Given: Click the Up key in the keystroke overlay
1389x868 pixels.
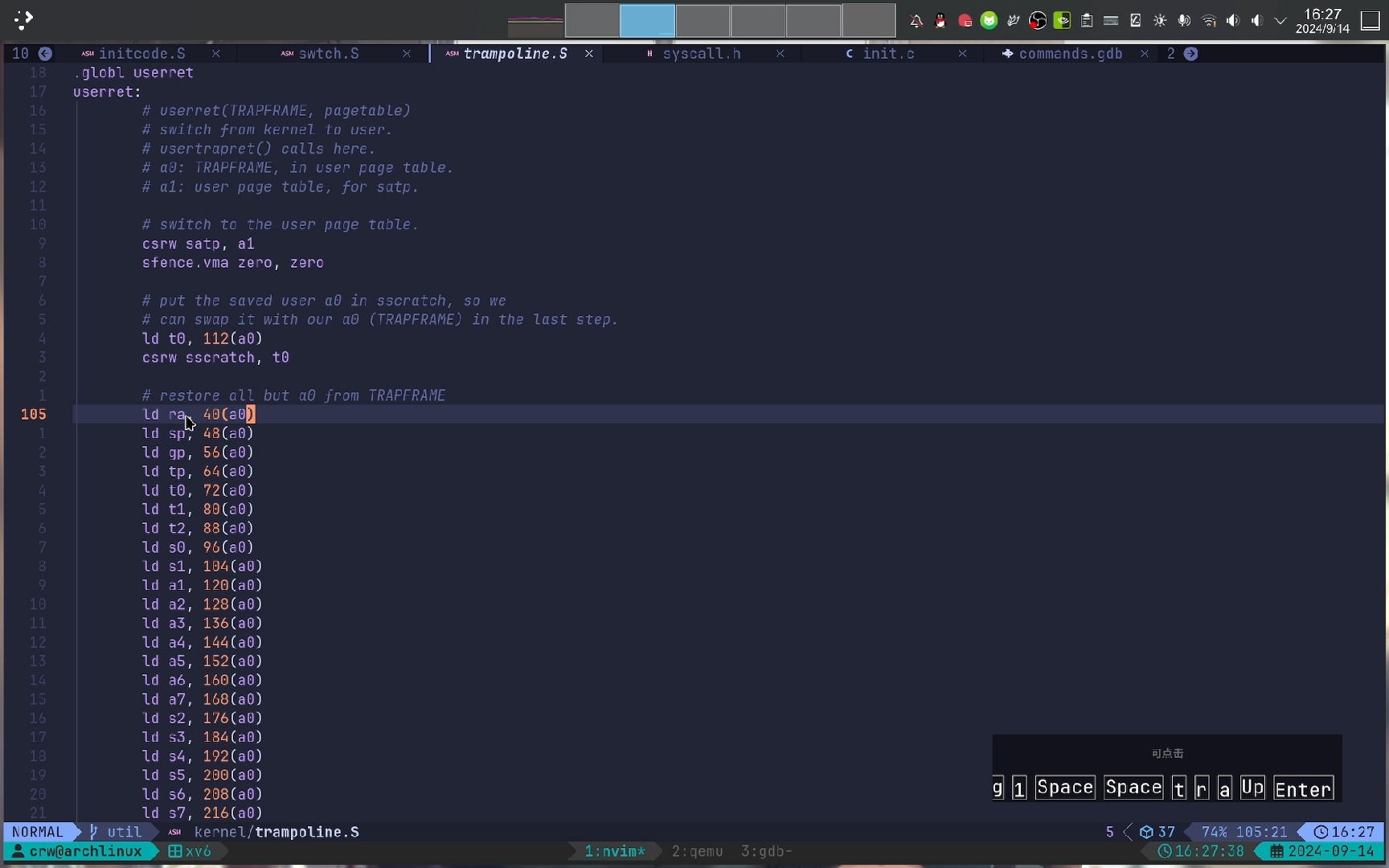Looking at the screenshot, I should coord(1252,788).
